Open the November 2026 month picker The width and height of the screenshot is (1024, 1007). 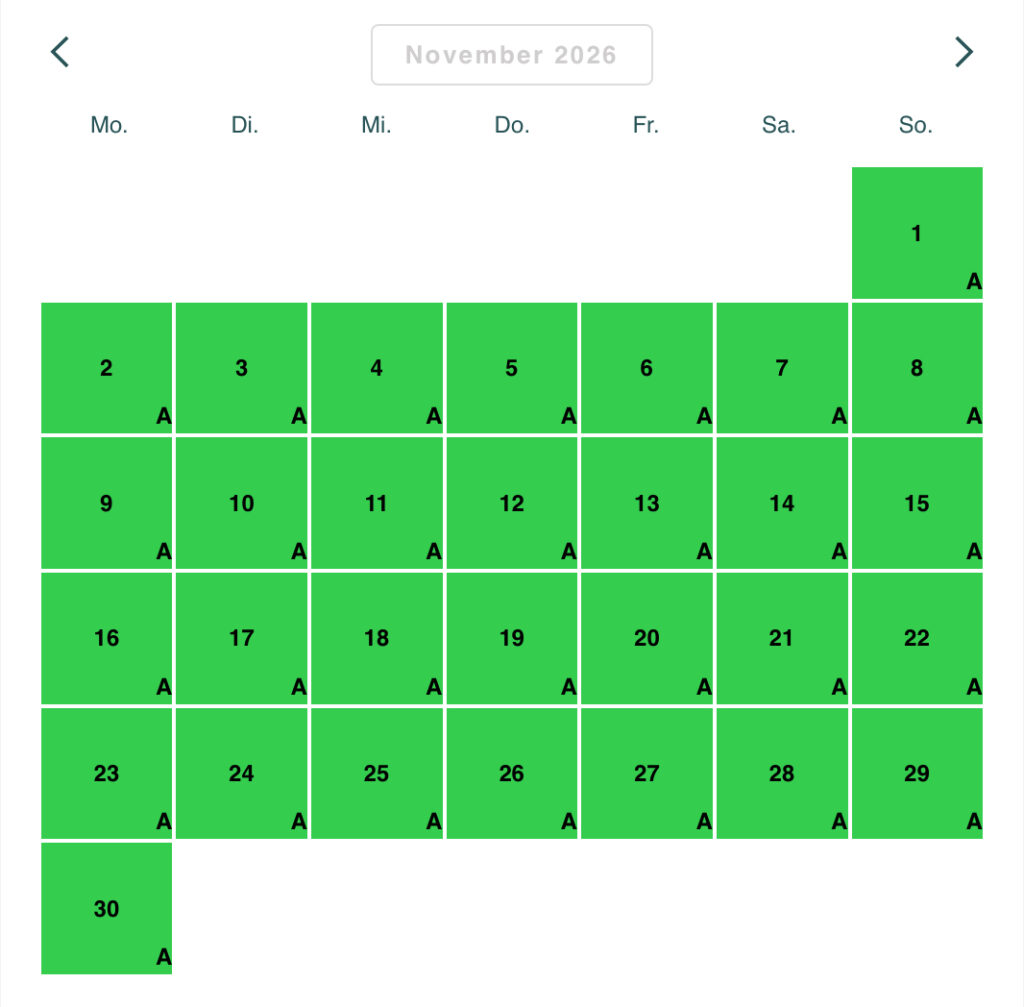pyautogui.click(x=511, y=55)
